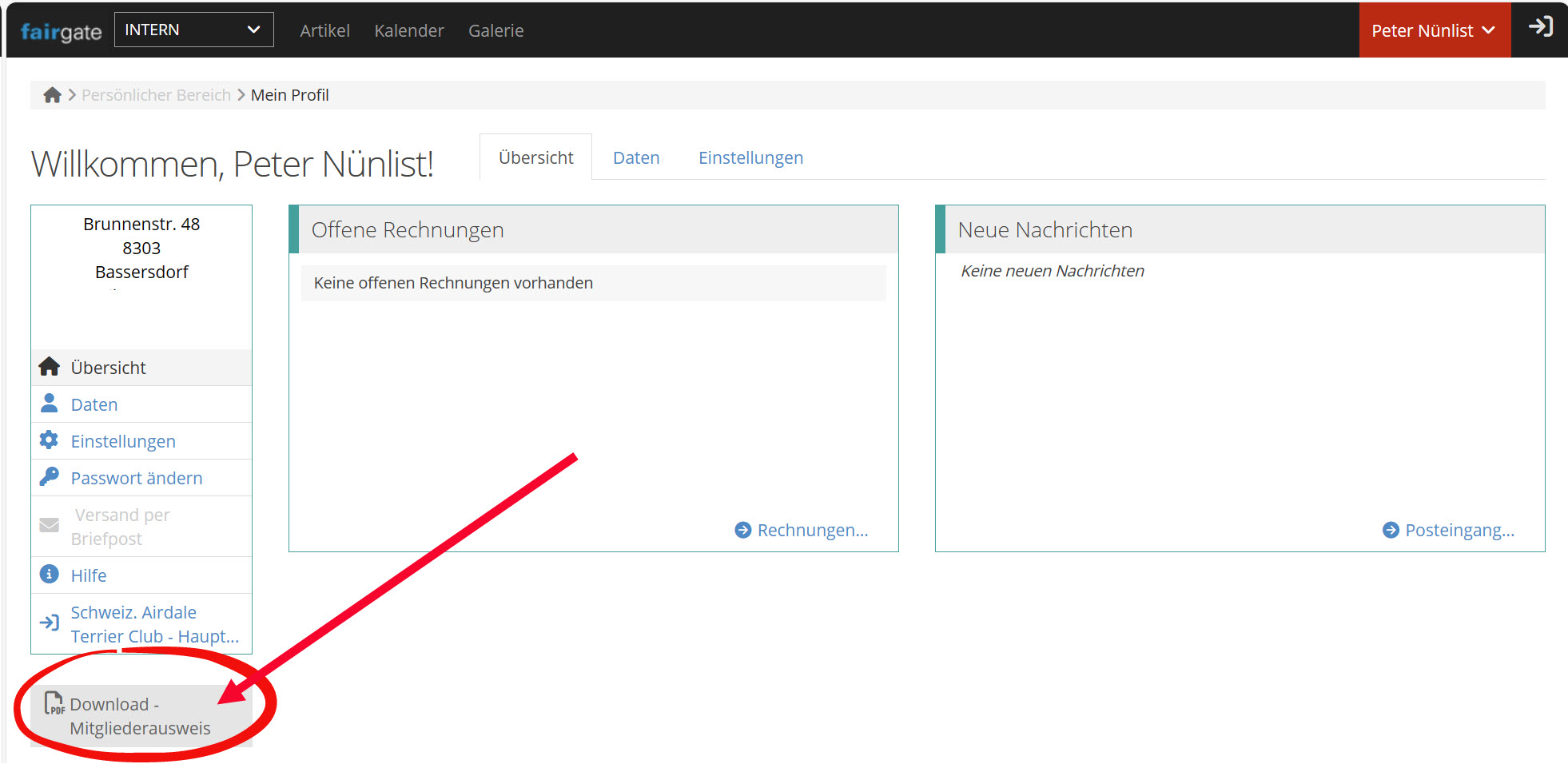Click the Passwort ändern key icon
This screenshot has height=764, width=1568.
49,476
